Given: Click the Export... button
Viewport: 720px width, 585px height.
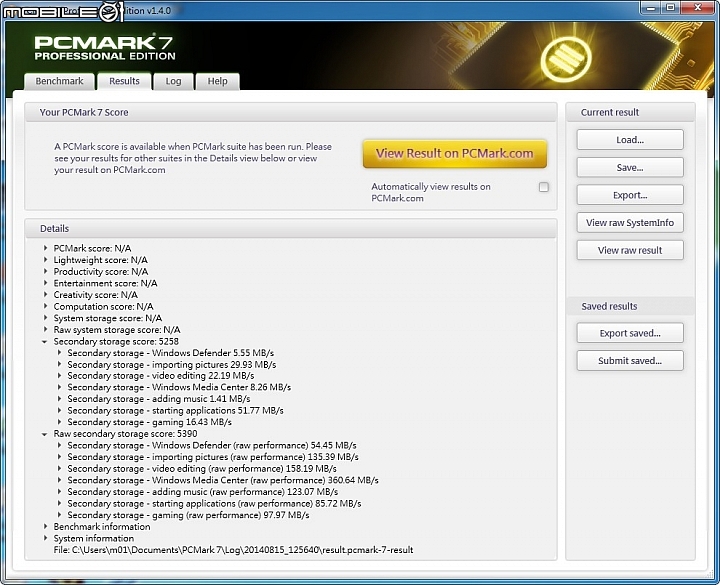Looking at the screenshot, I should tap(630, 195).
